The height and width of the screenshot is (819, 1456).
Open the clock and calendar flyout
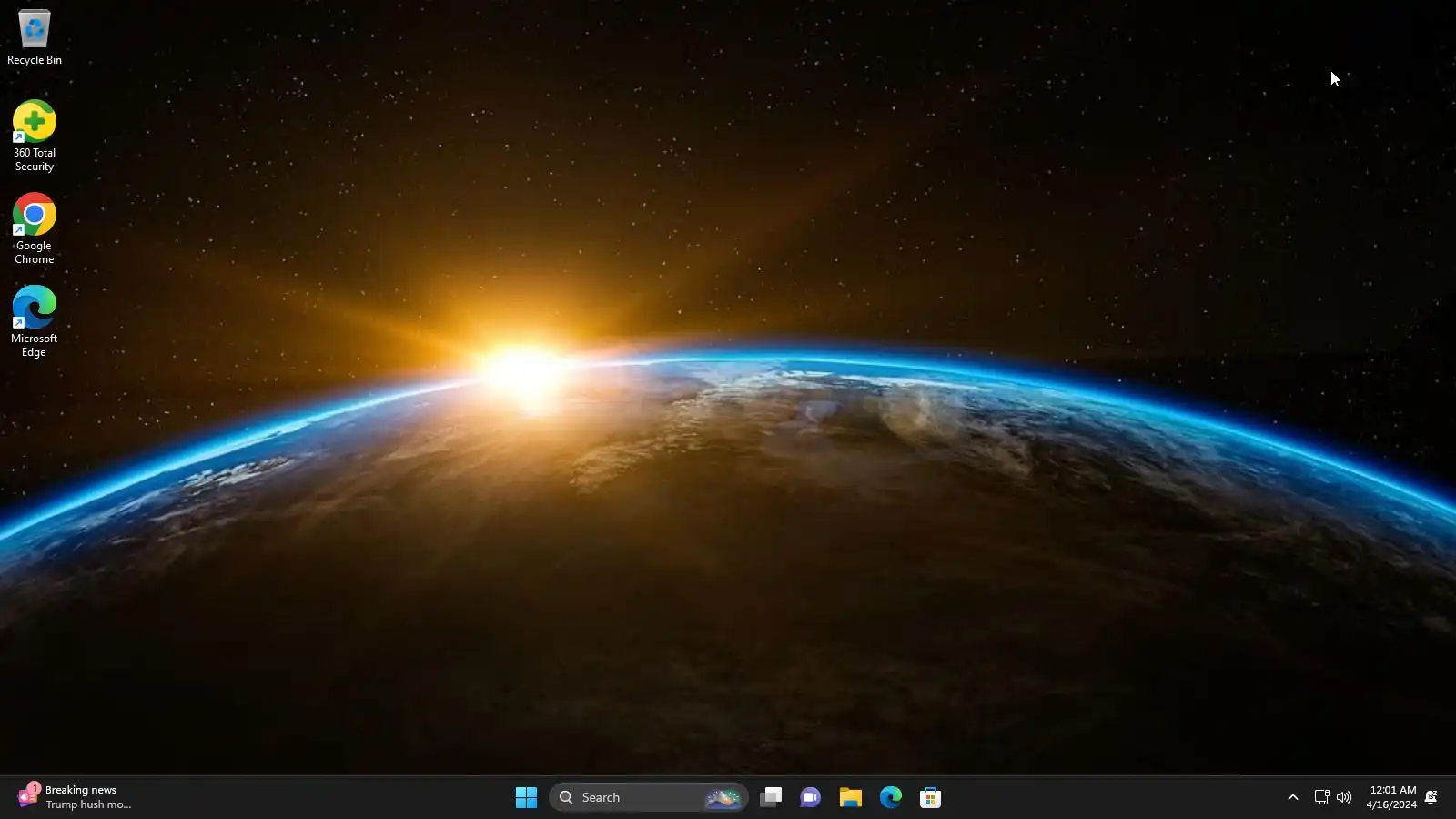1391,797
